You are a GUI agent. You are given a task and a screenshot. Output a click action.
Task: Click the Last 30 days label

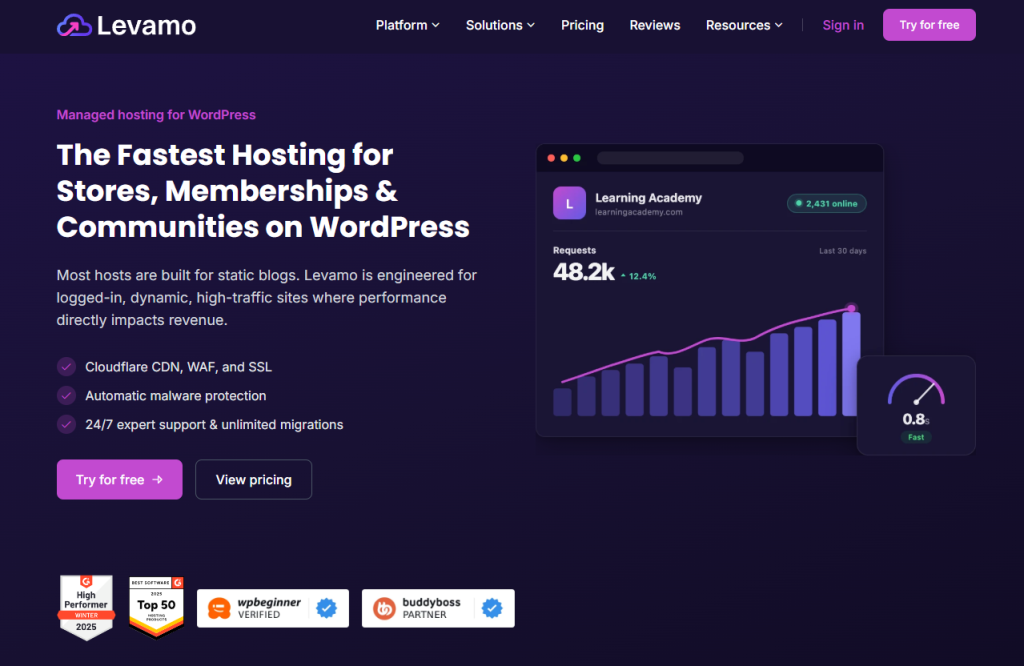click(x=842, y=251)
